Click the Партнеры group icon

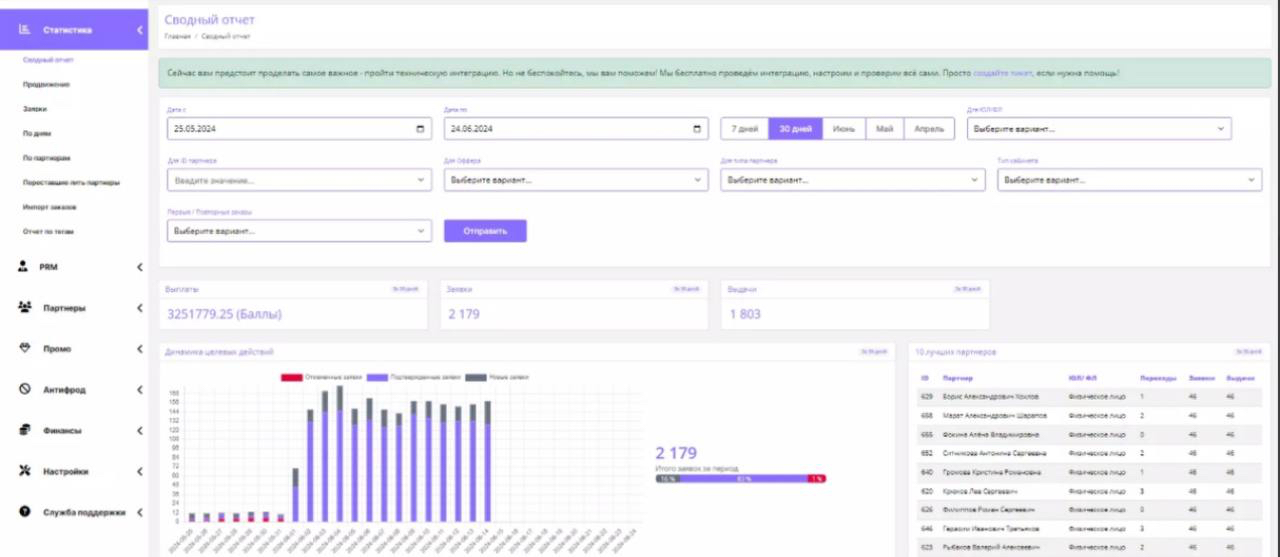coord(25,307)
